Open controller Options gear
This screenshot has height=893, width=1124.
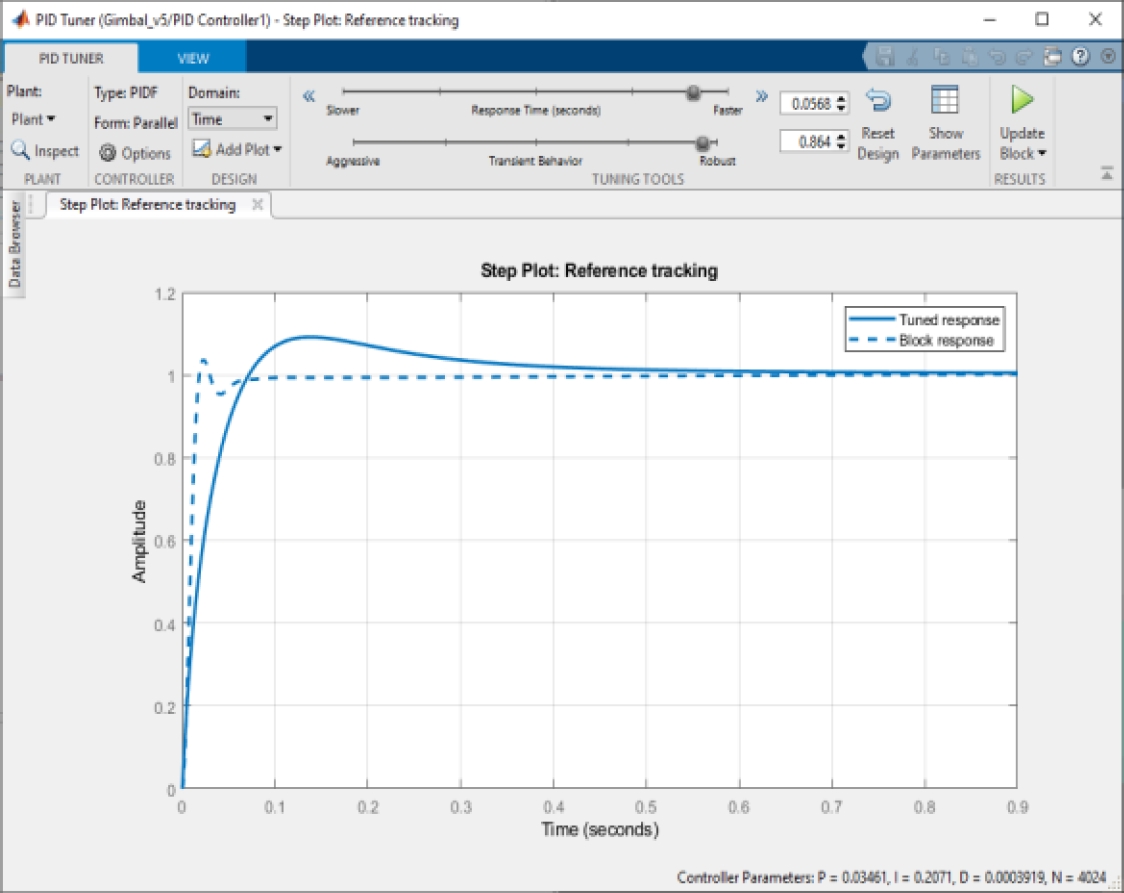[108, 153]
